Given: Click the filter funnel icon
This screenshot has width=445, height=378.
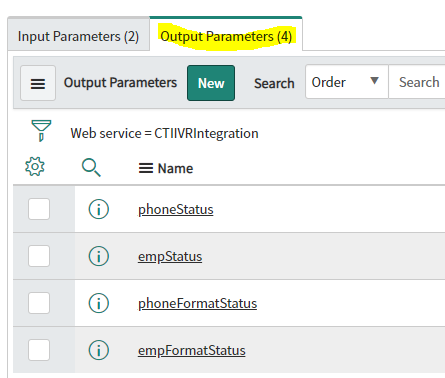Looking at the screenshot, I should pyautogui.click(x=41, y=131).
